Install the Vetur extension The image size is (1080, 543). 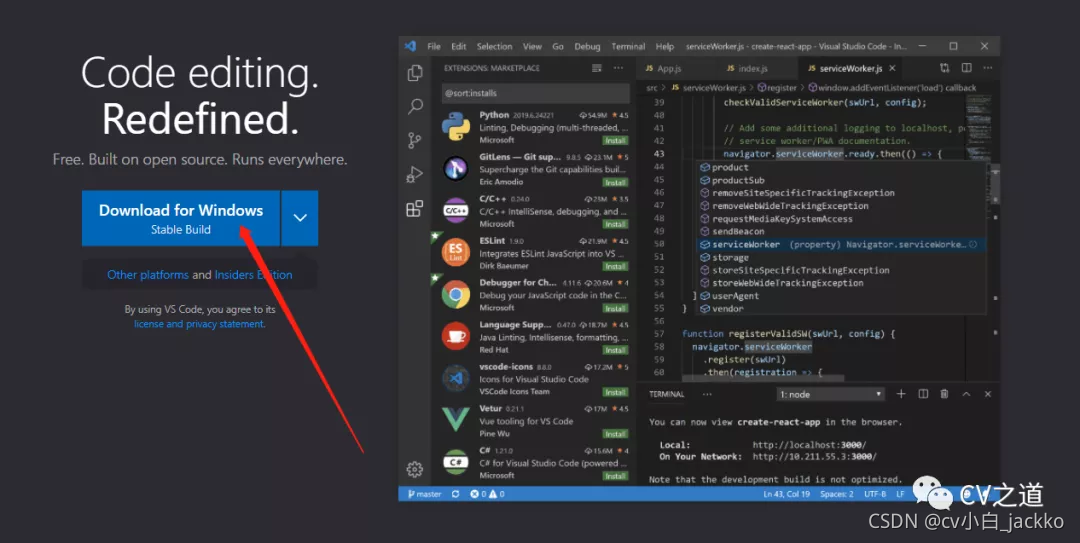(615, 434)
